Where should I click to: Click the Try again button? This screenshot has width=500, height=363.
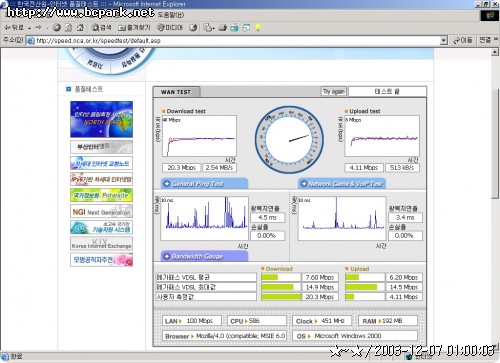(x=334, y=91)
